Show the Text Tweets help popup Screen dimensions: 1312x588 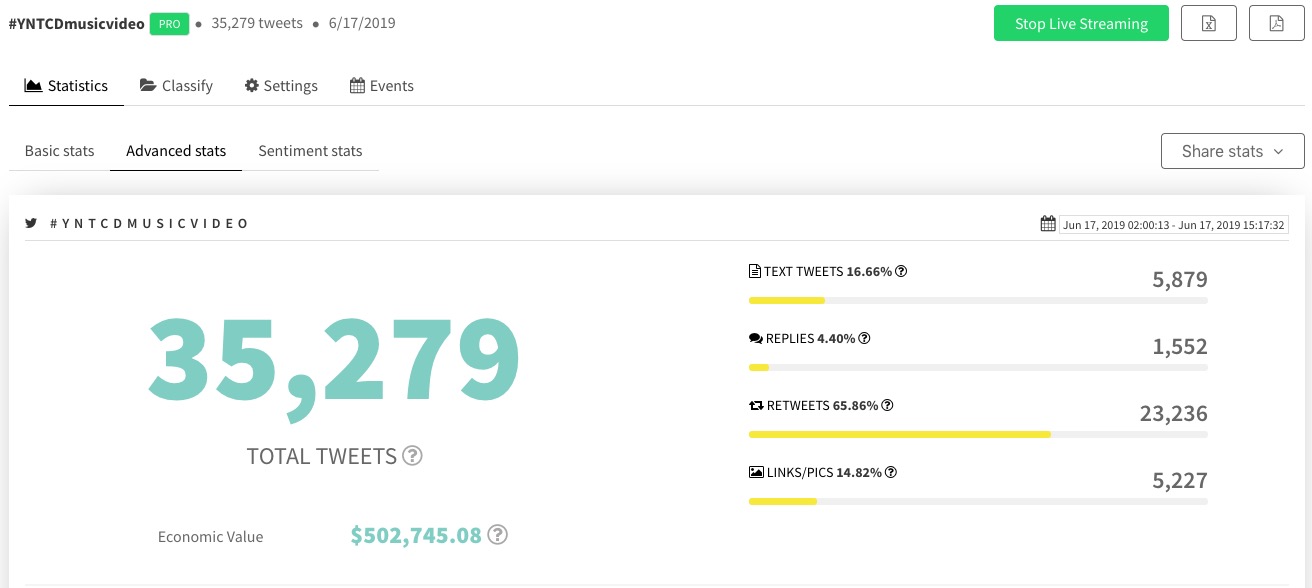click(x=901, y=270)
